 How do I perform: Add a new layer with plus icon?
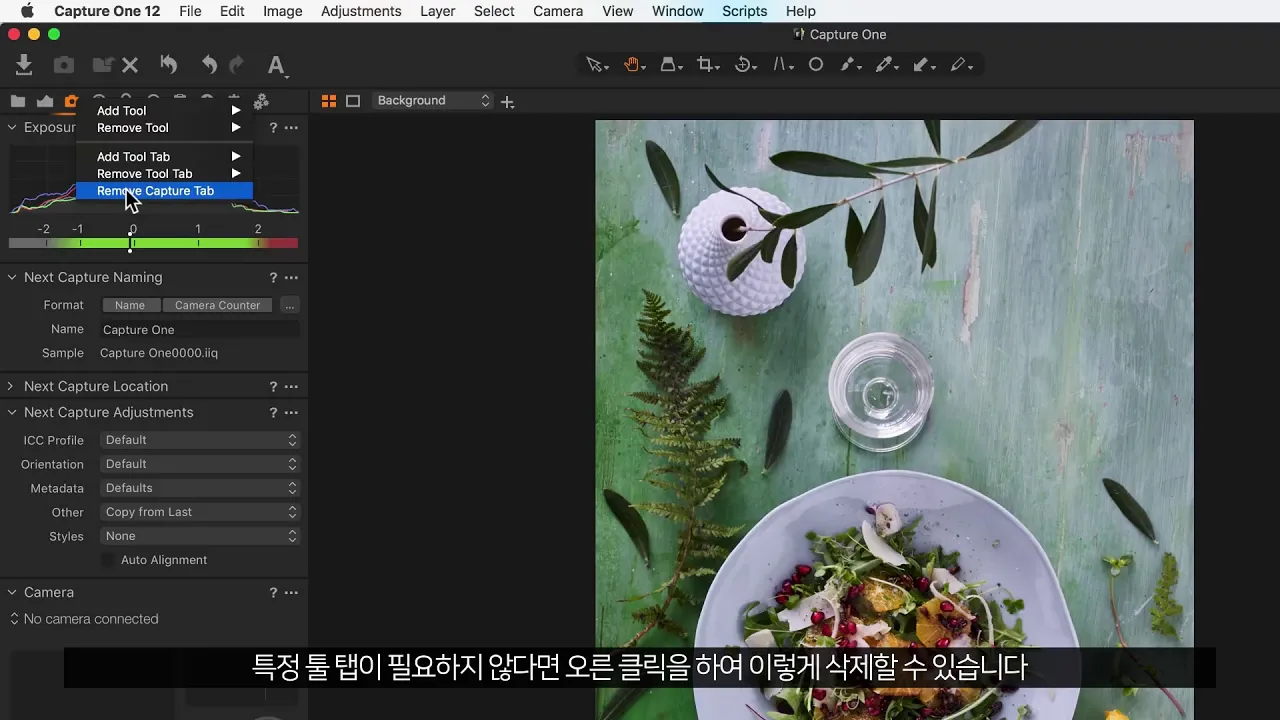click(x=507, y=102)
